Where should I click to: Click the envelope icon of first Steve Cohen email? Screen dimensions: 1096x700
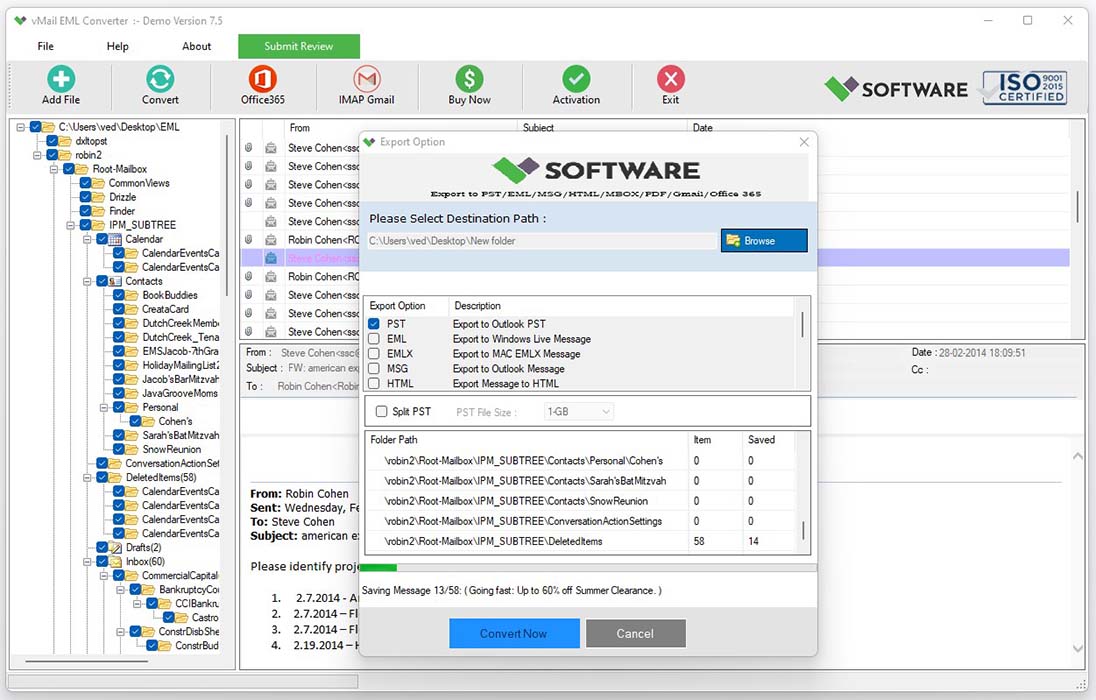coord(271,148)
